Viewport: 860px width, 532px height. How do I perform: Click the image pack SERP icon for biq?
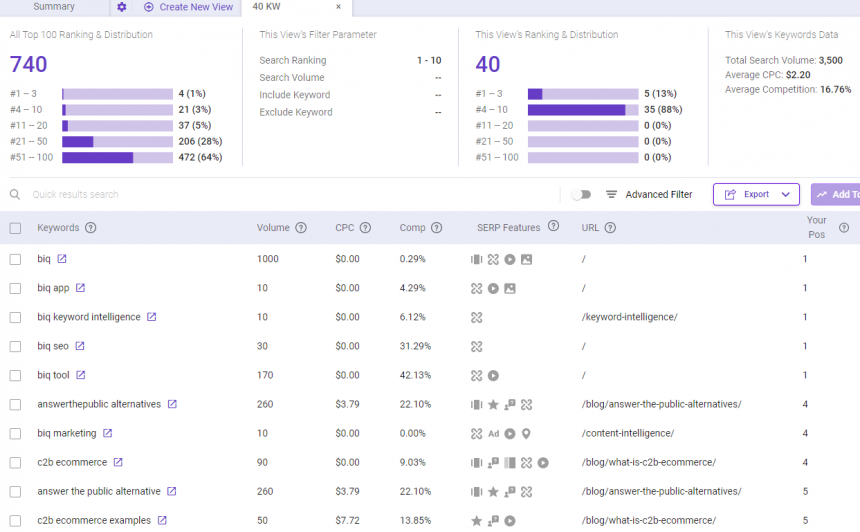[527, 259]
